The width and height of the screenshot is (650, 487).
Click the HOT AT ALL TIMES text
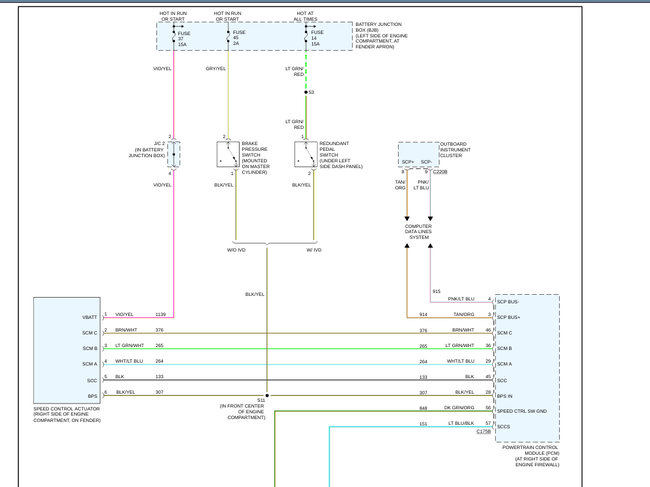305,16
